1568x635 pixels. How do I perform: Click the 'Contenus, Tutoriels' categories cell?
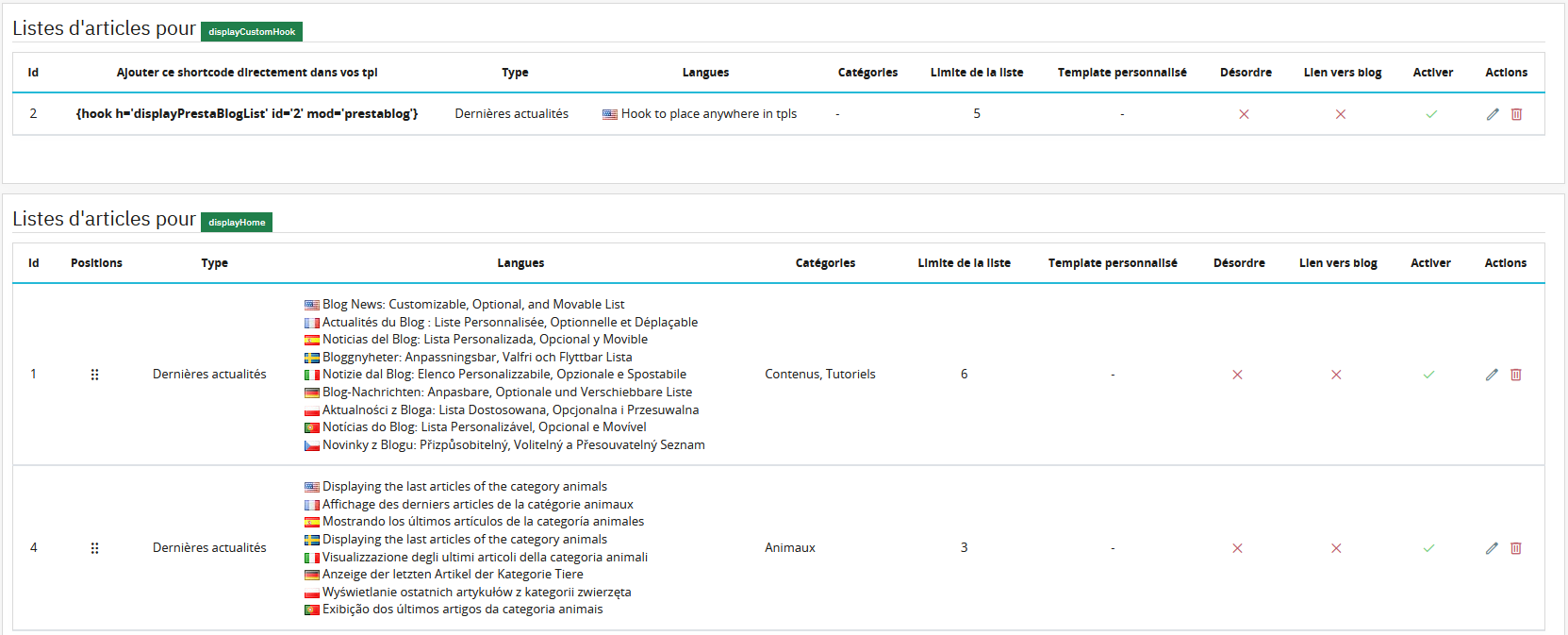tap(820, 374)
